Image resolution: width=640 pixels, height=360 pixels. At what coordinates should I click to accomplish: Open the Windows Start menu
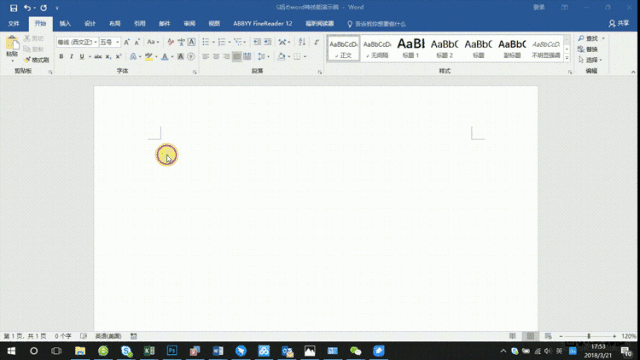pos(11,351)
